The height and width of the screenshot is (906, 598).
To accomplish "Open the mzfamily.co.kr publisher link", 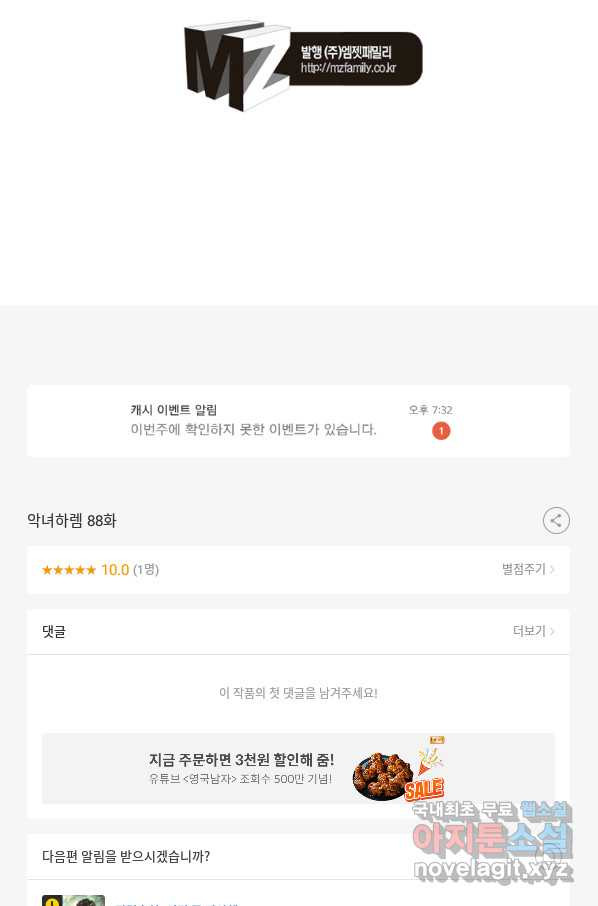I will [348, 68].
